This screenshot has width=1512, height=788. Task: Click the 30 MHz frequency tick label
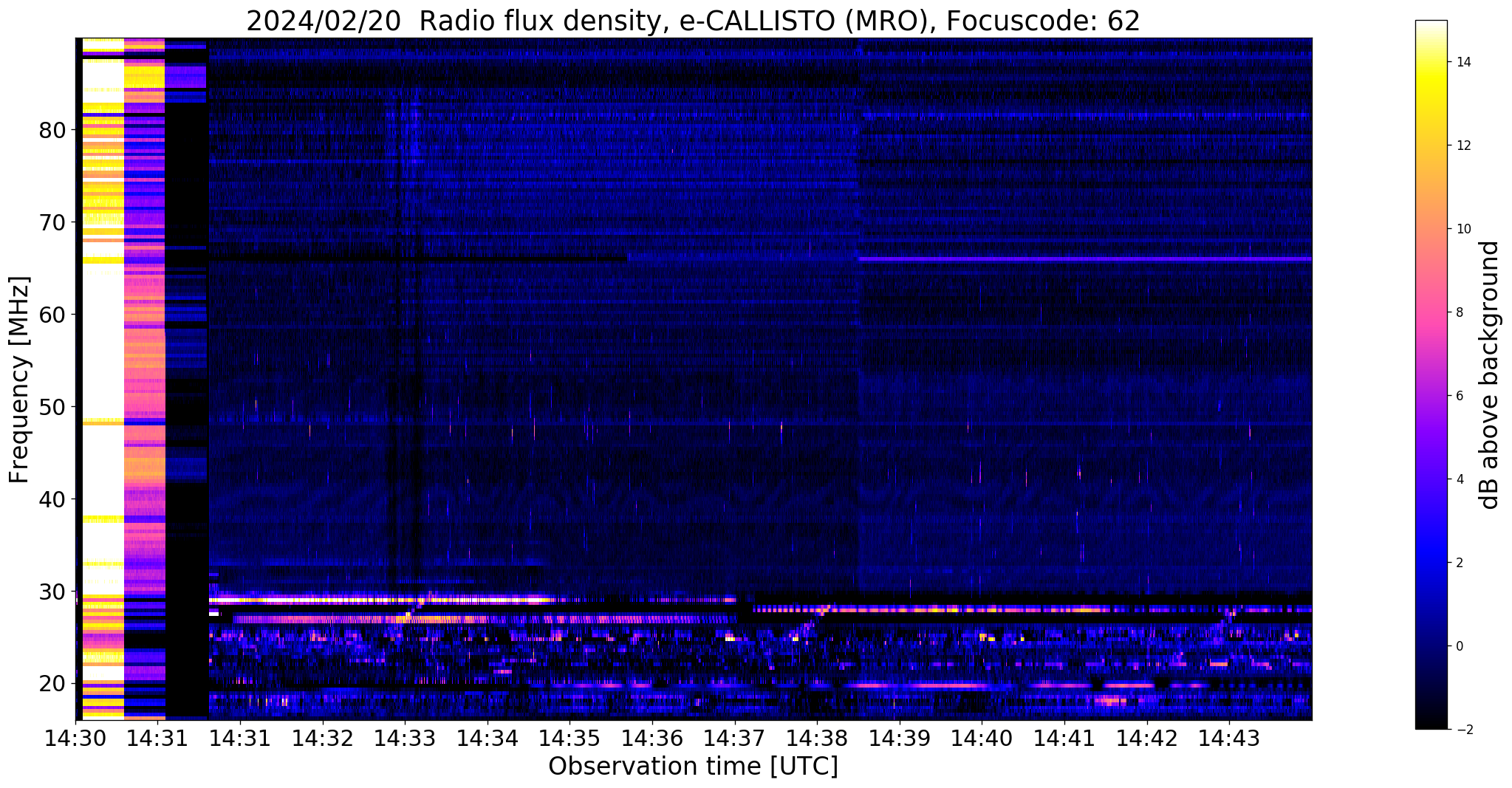tap(52, 592)
